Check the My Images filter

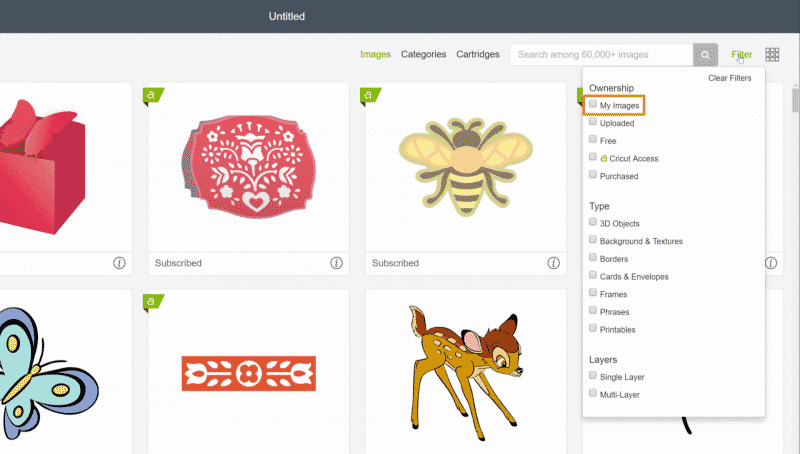click(592, 104)
